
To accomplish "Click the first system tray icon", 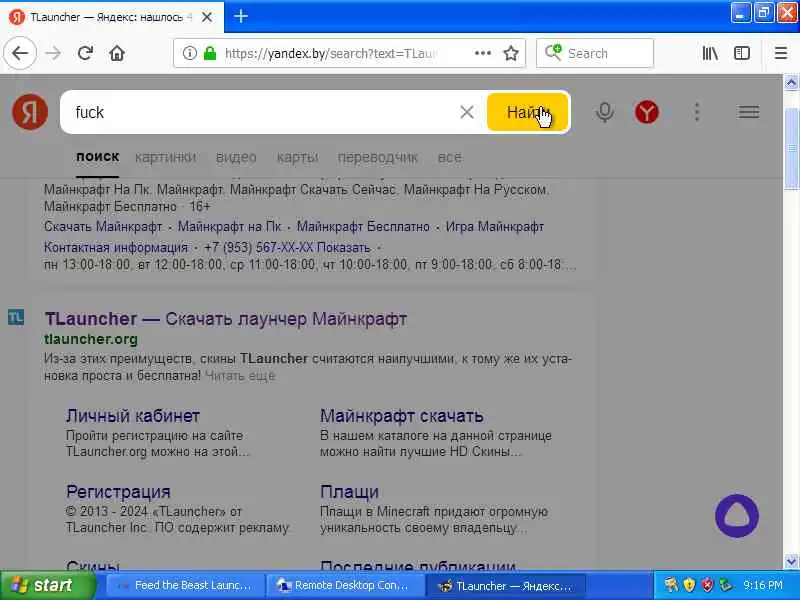I will coord(671,585).
